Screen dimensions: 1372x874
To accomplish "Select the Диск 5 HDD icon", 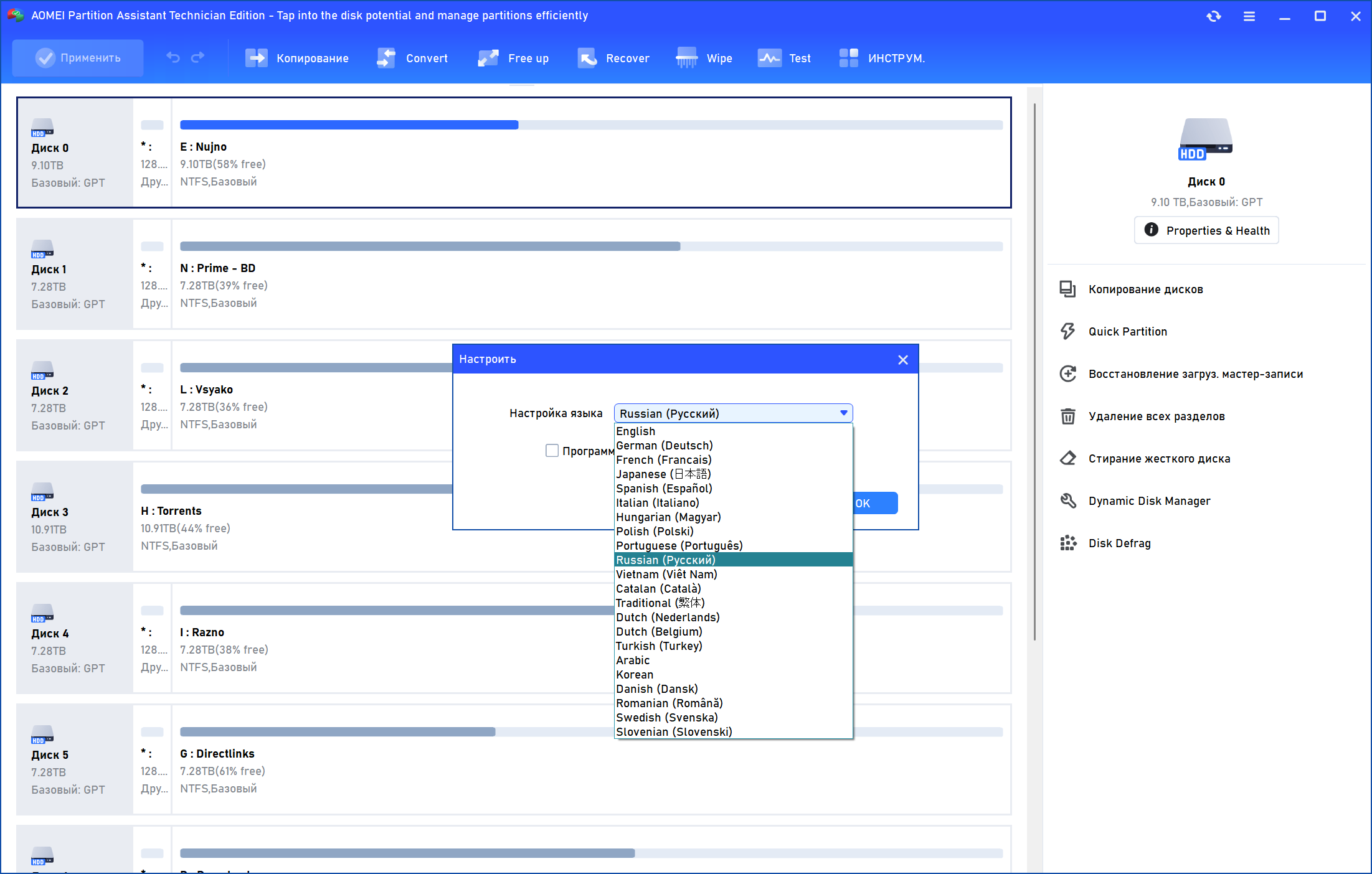I will coord(42,735).
